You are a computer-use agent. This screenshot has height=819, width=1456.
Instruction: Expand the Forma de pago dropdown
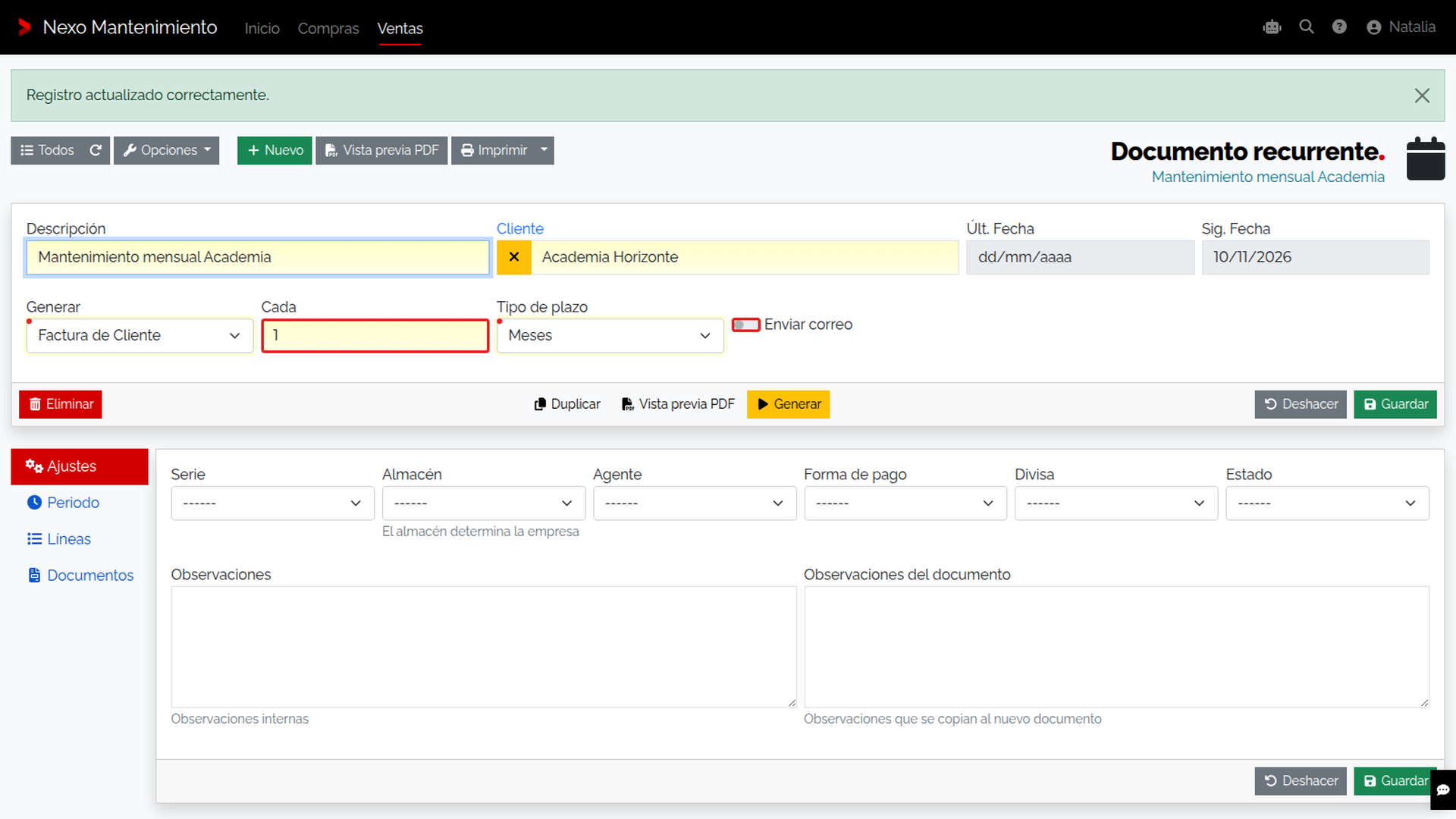click(905, 504)
